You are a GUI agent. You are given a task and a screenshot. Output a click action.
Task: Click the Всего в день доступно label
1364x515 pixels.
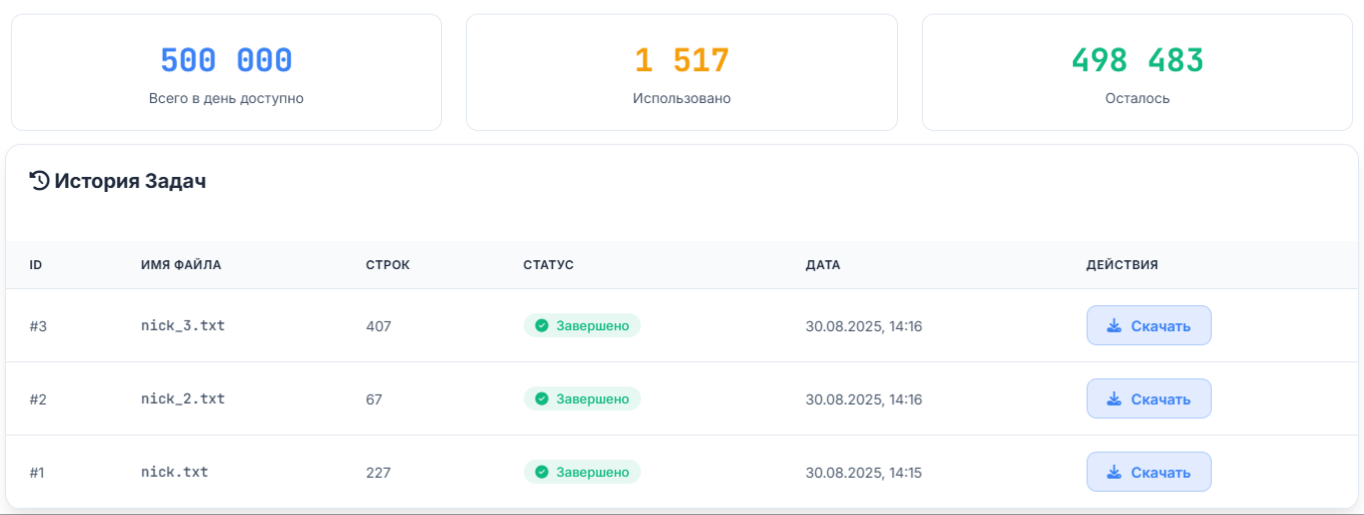(x=226, y=99)
